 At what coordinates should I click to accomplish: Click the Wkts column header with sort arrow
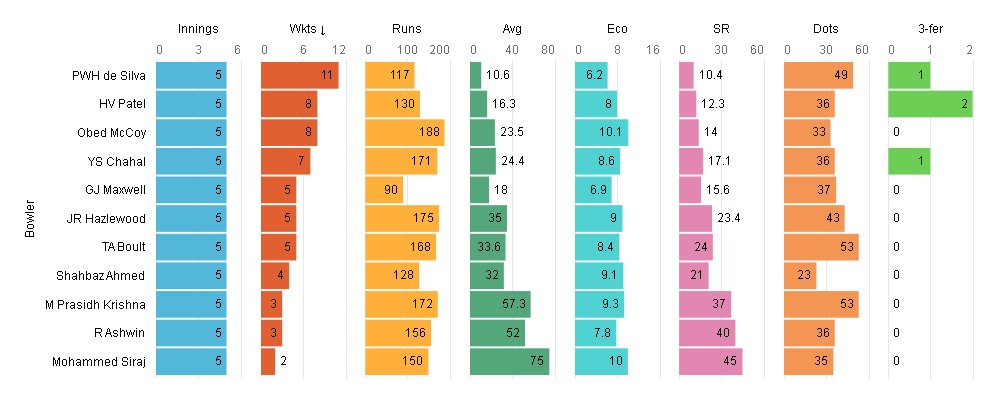pos(302,29)
